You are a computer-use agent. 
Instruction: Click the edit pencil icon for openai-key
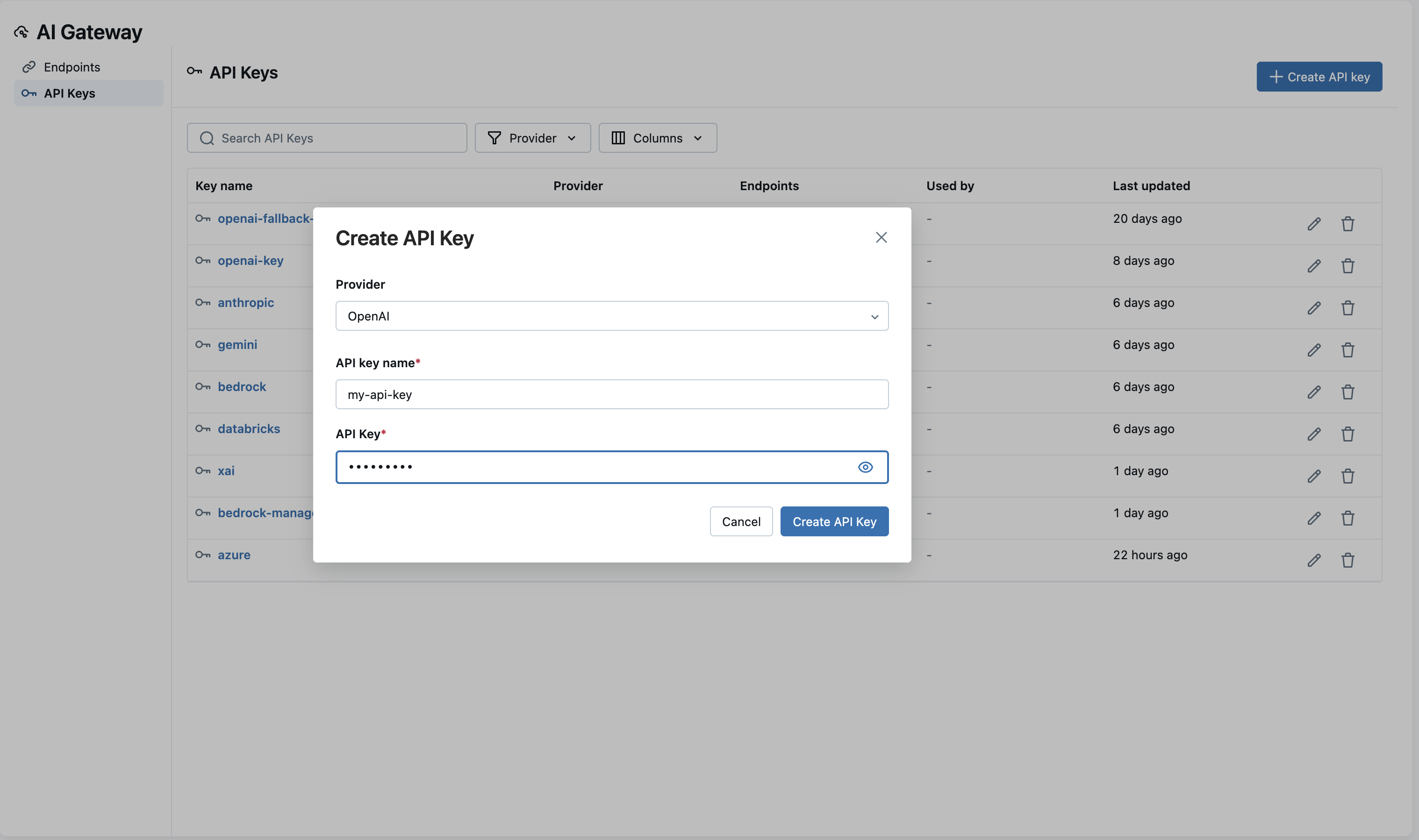[1314, 265]
